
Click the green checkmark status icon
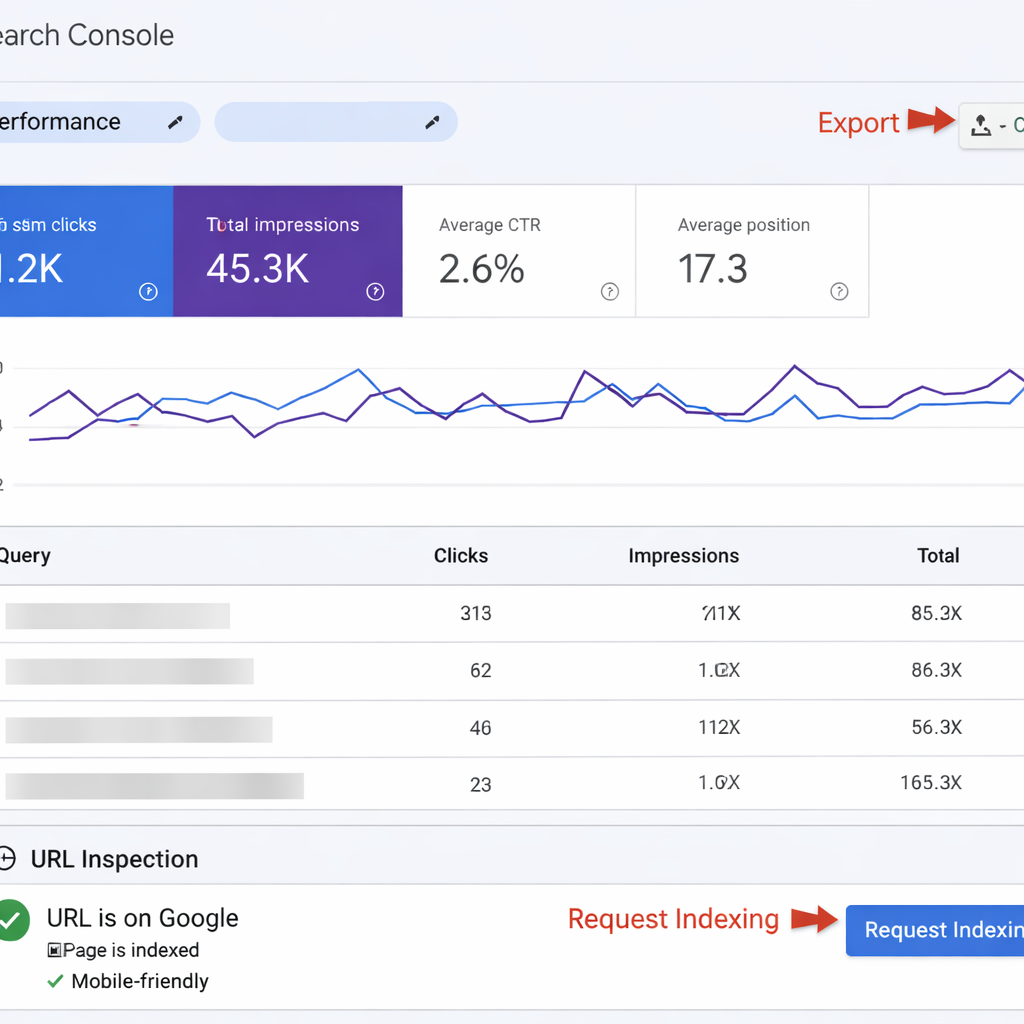point(13,920)
